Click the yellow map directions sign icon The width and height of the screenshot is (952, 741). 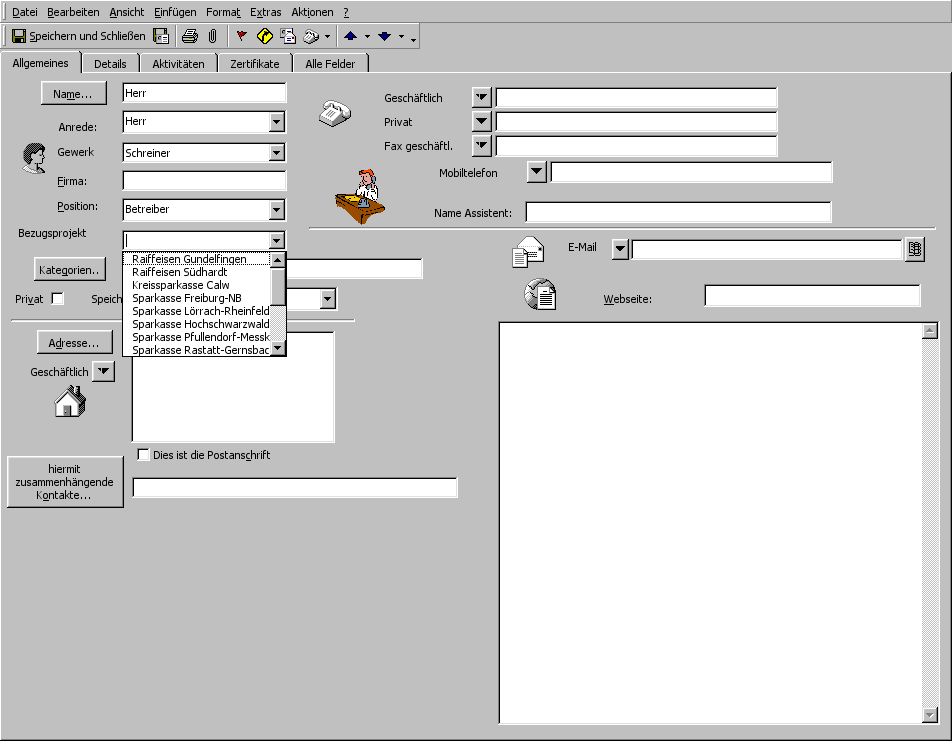pos(264,36)
